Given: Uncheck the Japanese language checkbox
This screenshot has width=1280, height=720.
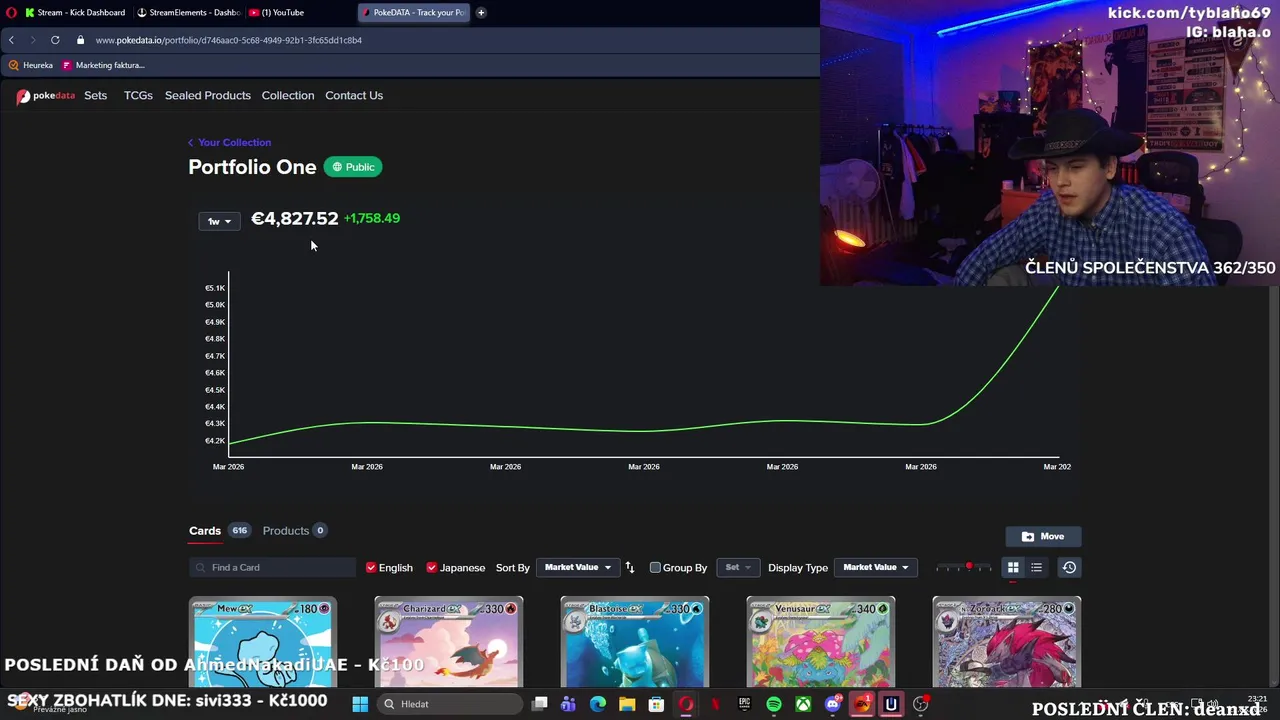Looking at the screenshot, I should click(x=432, y=568).
